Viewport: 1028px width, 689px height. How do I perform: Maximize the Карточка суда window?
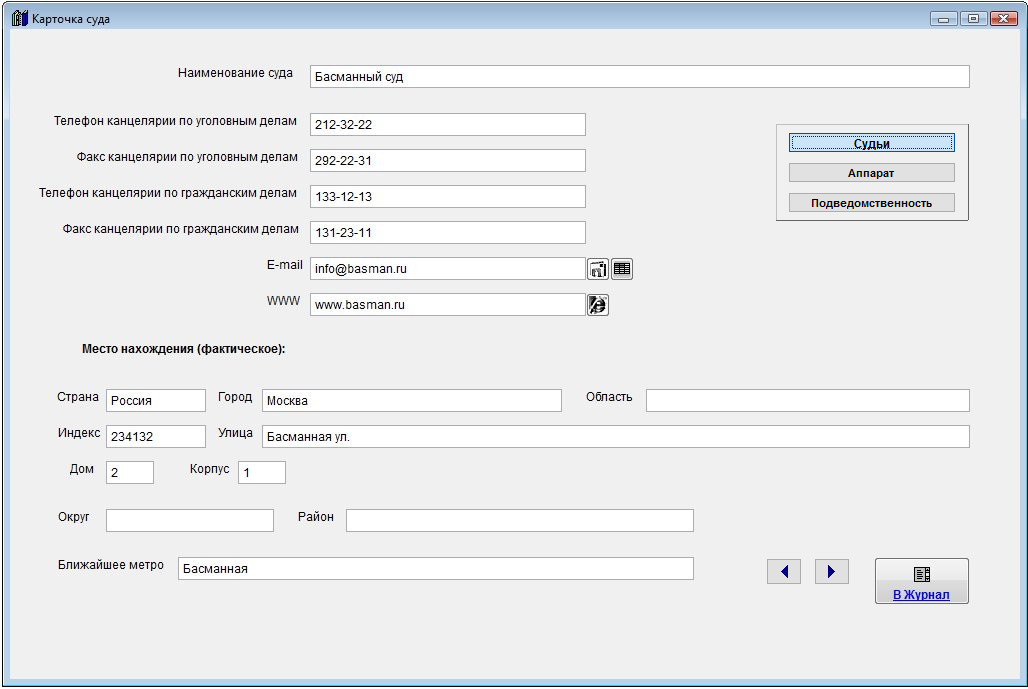pyautogui.click(x=972, y=19)
